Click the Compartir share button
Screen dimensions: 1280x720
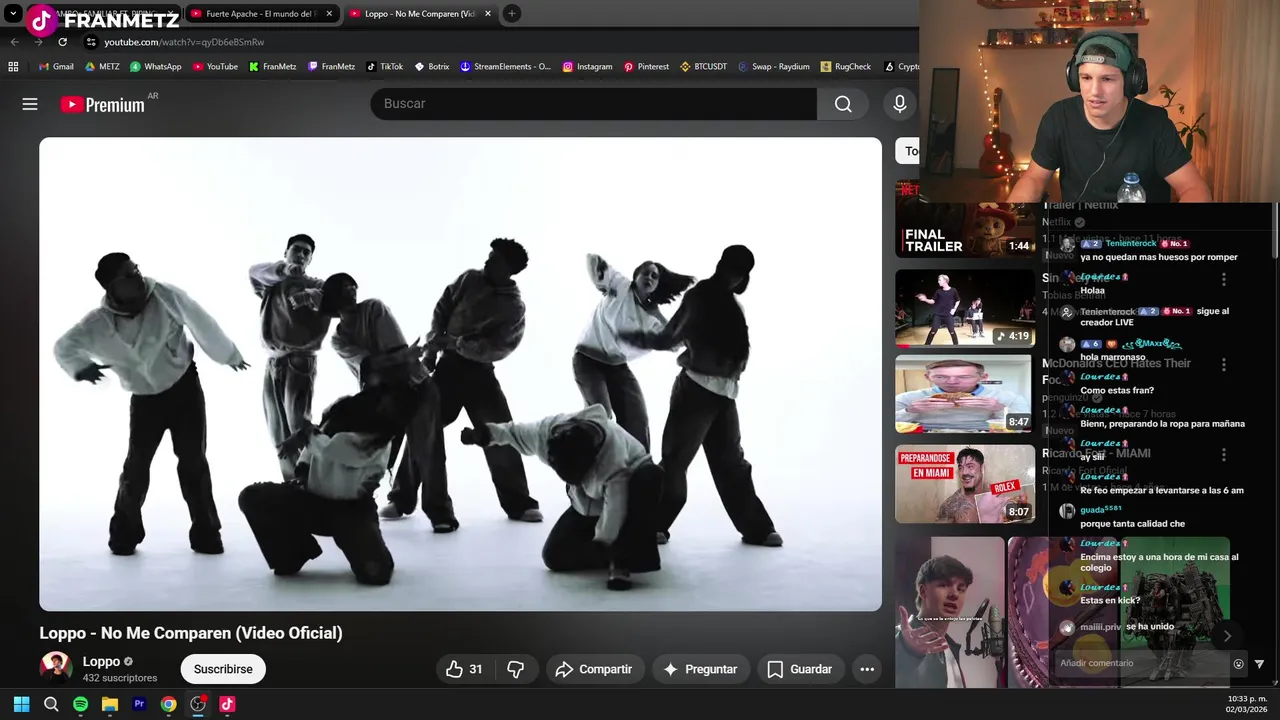coord(594,669)
